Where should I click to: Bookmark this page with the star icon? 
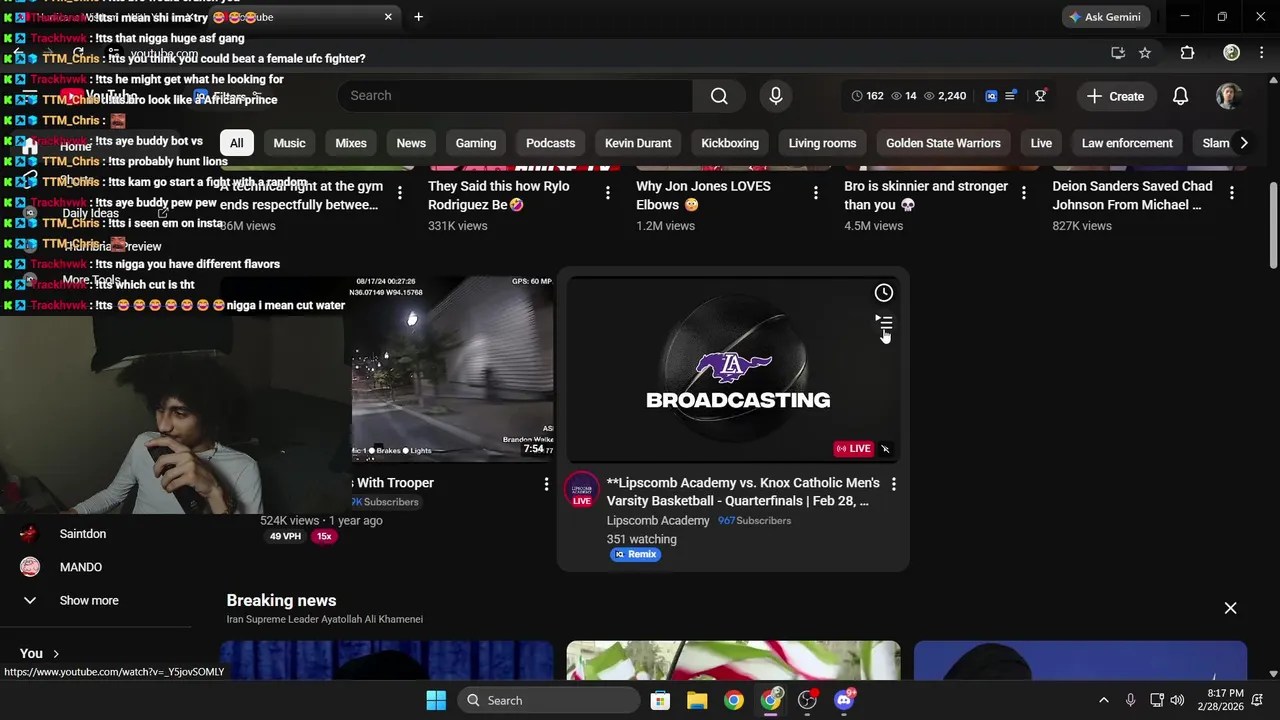pos(1145,53)
